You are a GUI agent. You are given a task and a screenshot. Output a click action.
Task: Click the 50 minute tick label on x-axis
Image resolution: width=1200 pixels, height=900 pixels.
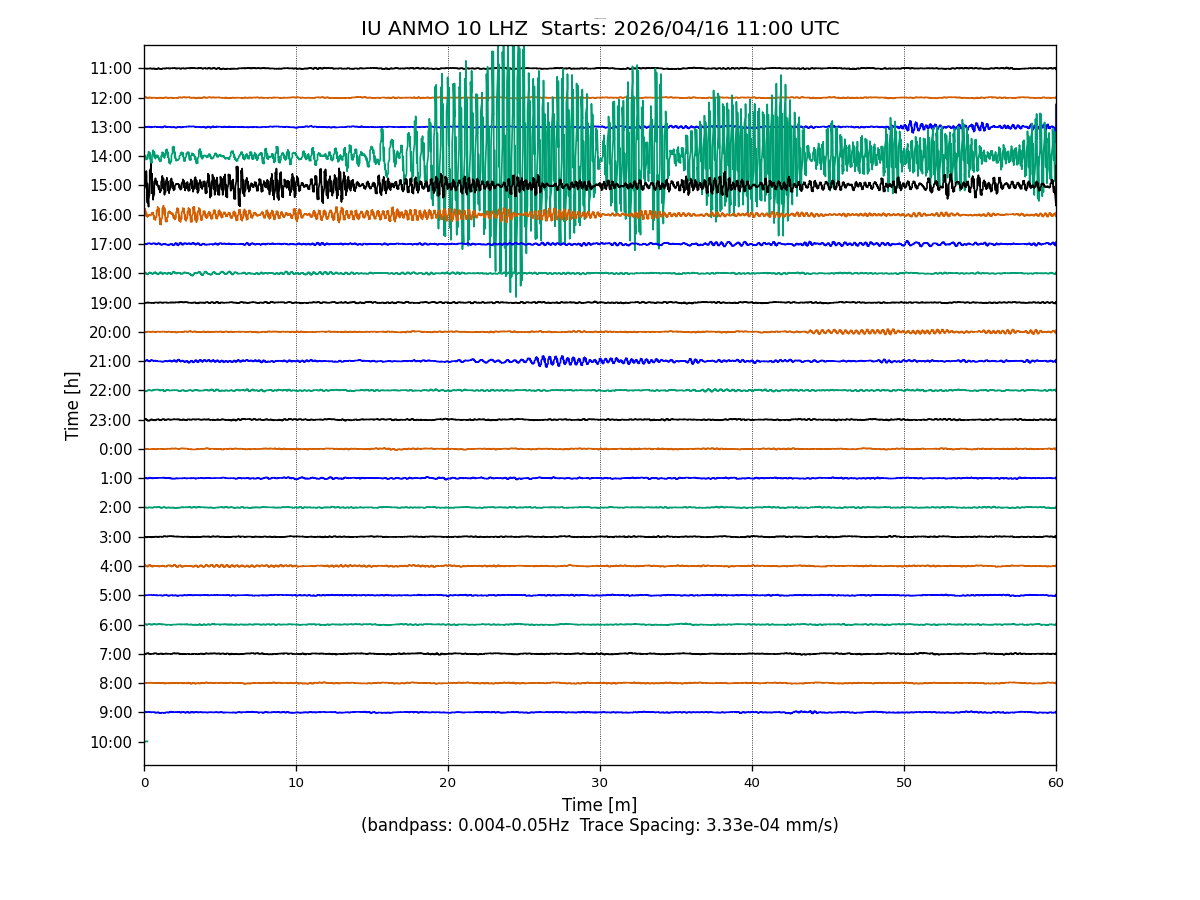pos(904,783)
